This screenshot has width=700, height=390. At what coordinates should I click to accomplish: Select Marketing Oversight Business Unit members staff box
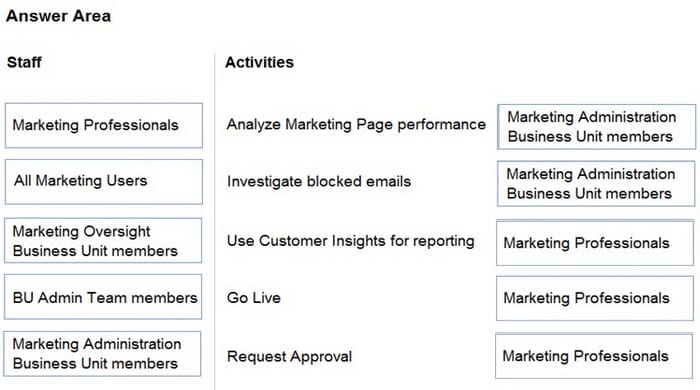point(103,241)
